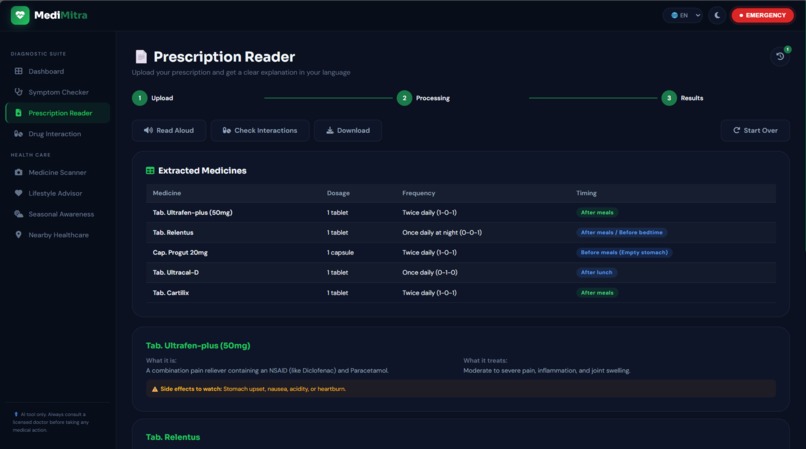Open Symptom Checker from the sidebar
Viewport: 806px width, 449px height.
58,92
